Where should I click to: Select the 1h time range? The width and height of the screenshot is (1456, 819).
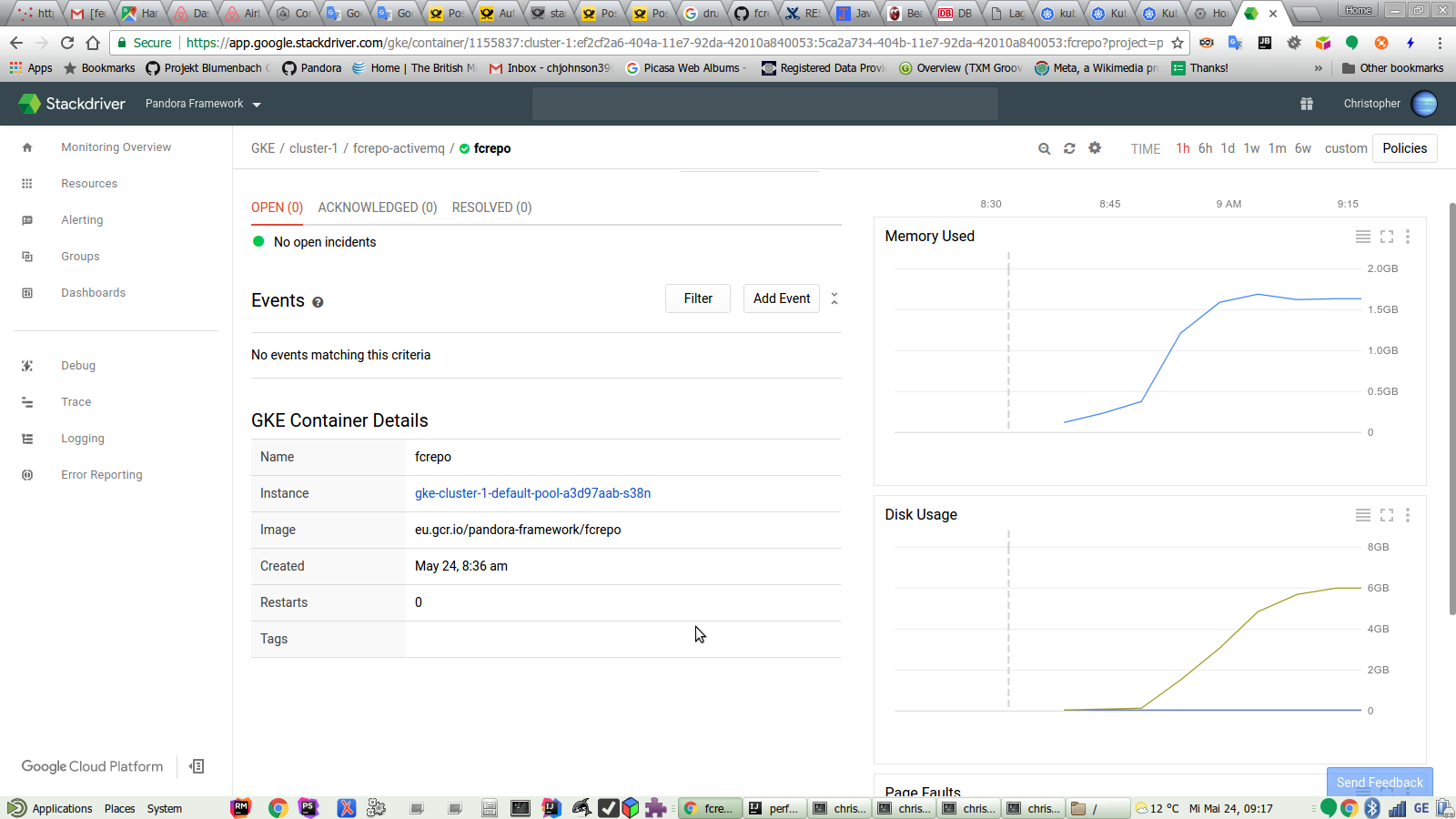1183,148
